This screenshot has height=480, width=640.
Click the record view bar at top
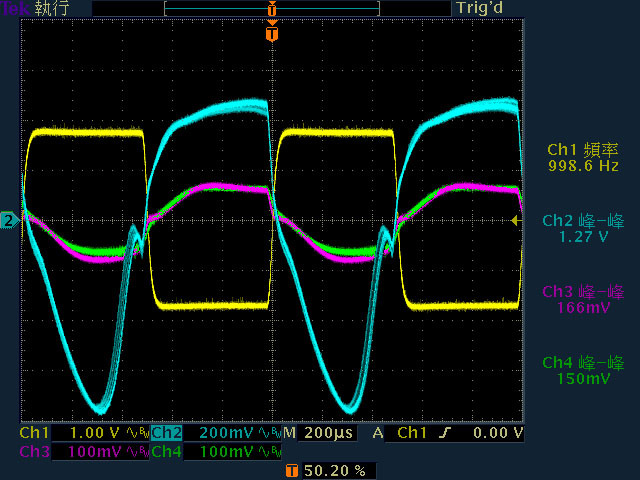click(x=272, y=8)
